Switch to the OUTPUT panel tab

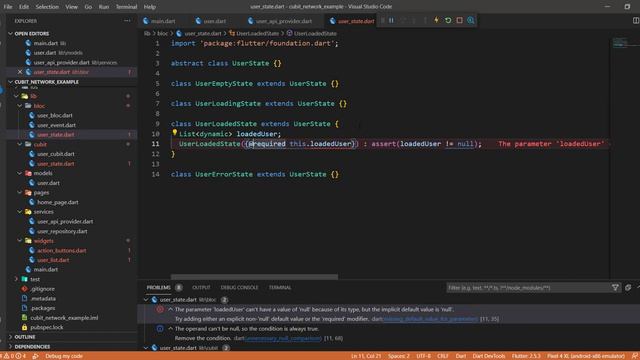[201, 287]
